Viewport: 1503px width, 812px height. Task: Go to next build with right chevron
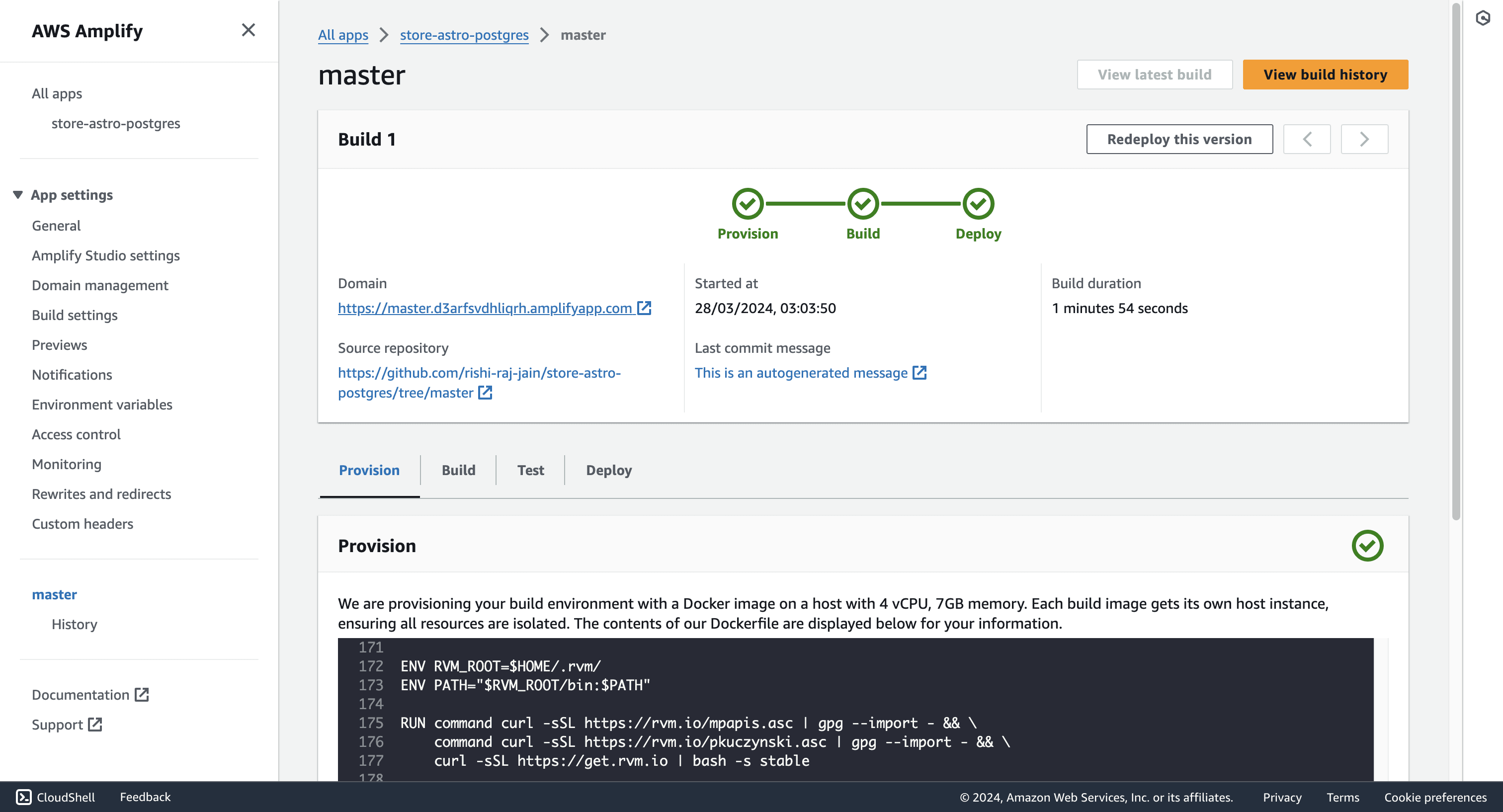(x=1364, y=139)
